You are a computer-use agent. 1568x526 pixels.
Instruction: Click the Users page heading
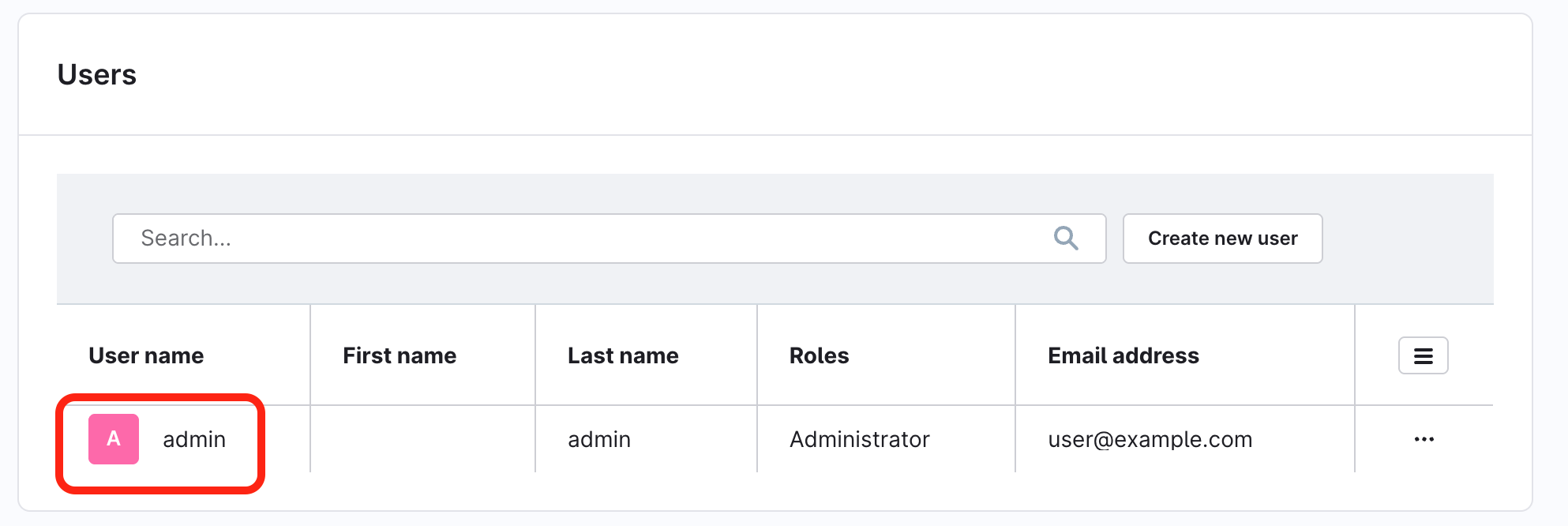click(97, 75)
